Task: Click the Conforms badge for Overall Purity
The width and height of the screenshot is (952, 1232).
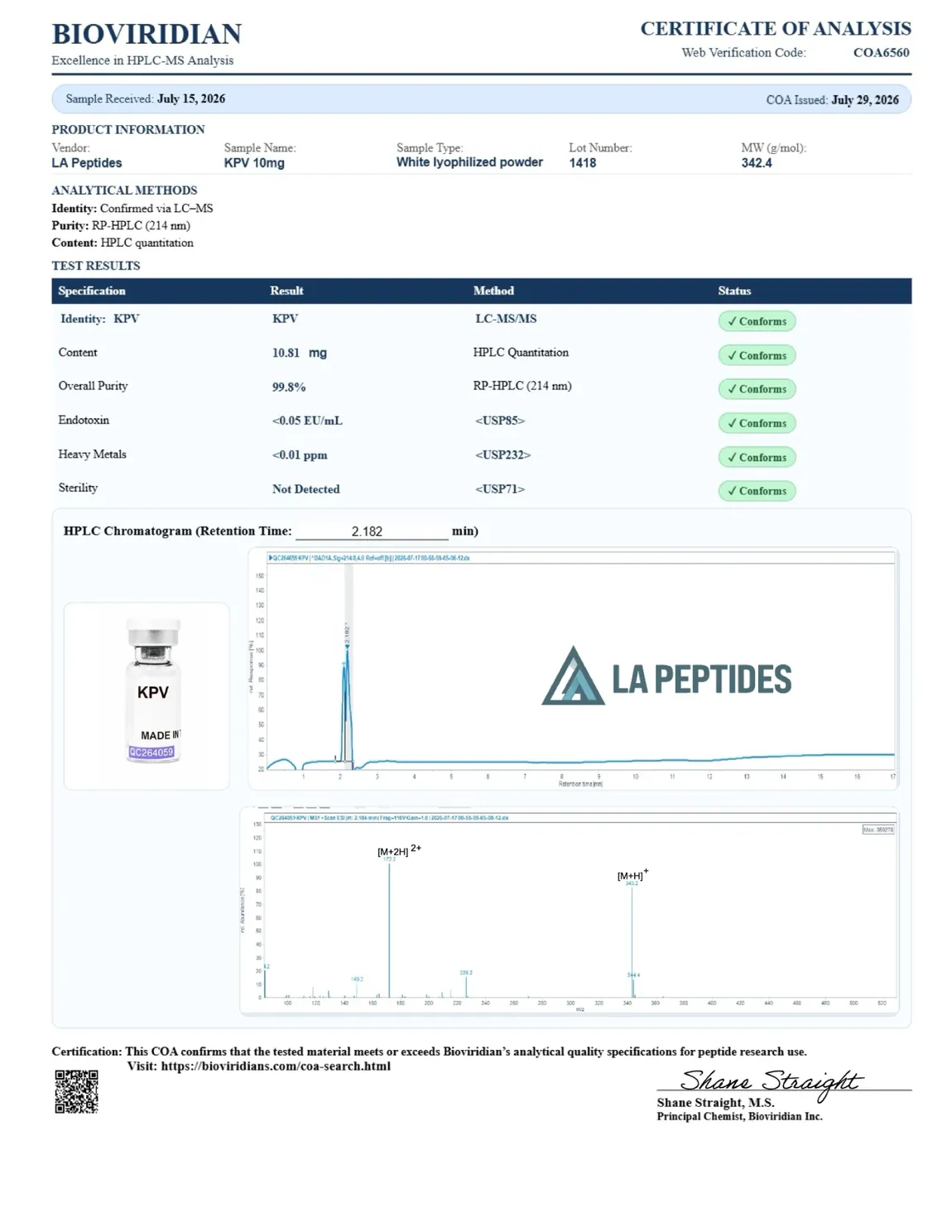Action: [757, 389]
